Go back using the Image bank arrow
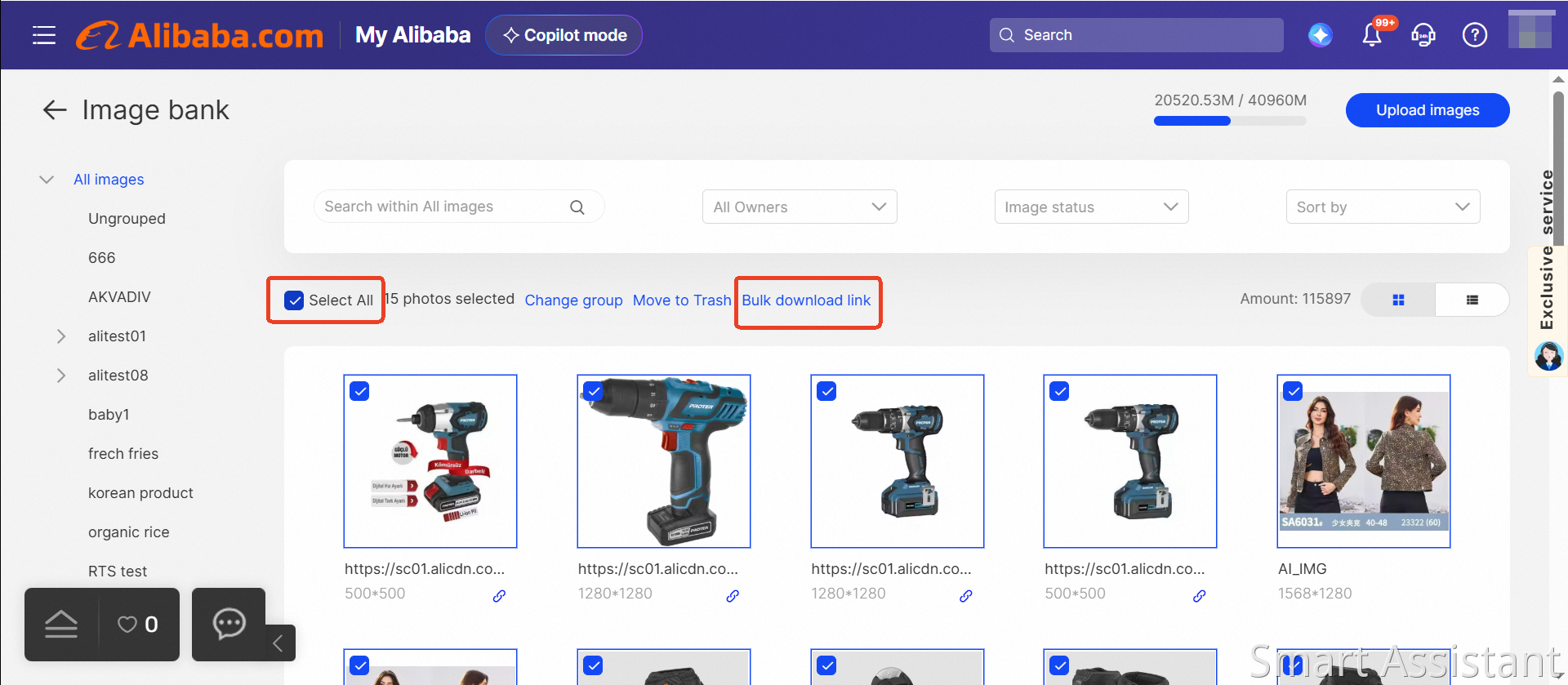 click(x=55, y=110)
